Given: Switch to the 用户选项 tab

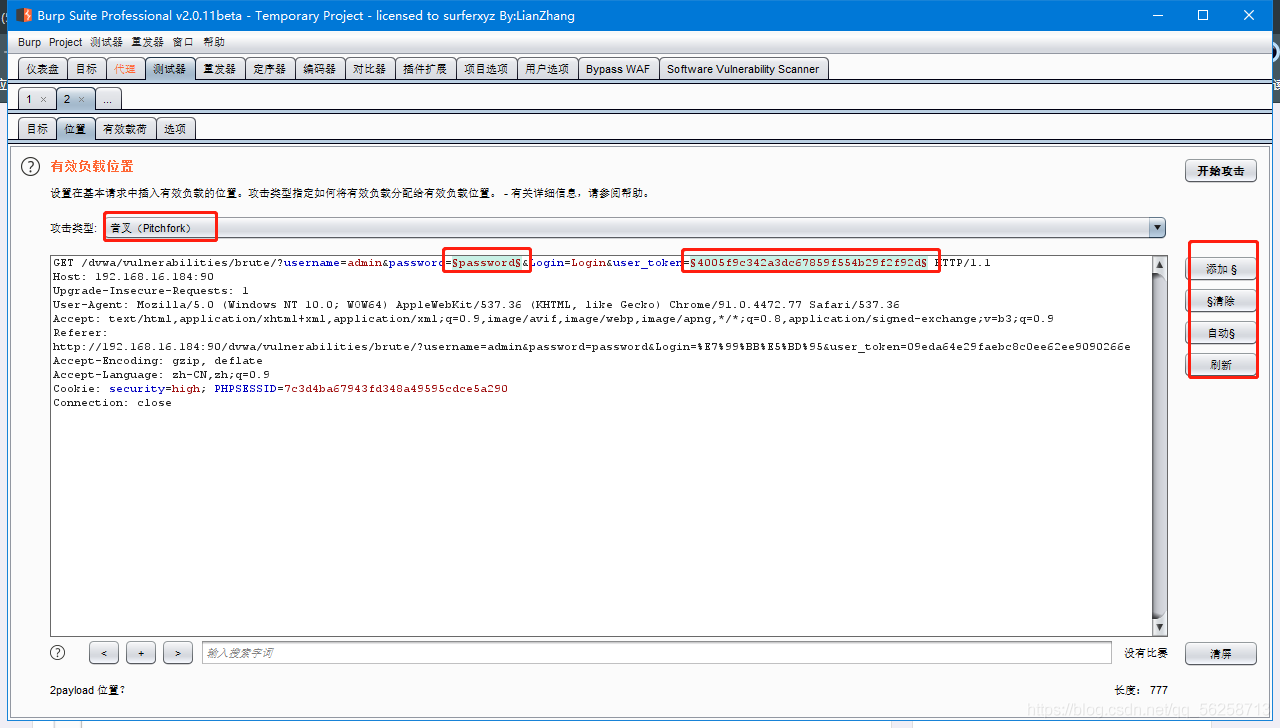Looking at the screenshot, I should (x=547, y=69).
